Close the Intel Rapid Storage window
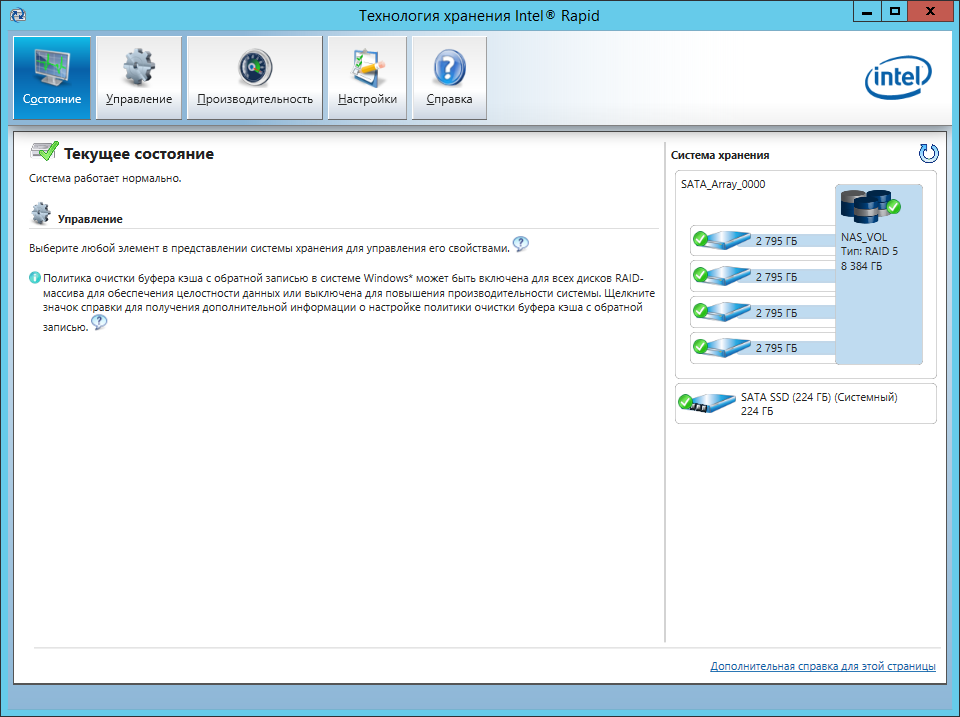This screenshot has width=960, height=717. click(930, 11)
